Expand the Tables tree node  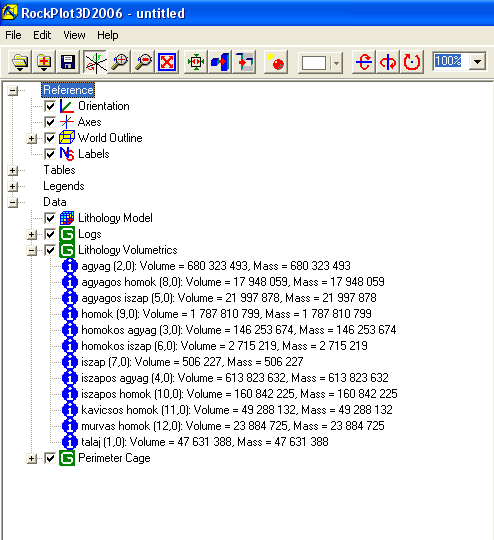click(13, 170)
